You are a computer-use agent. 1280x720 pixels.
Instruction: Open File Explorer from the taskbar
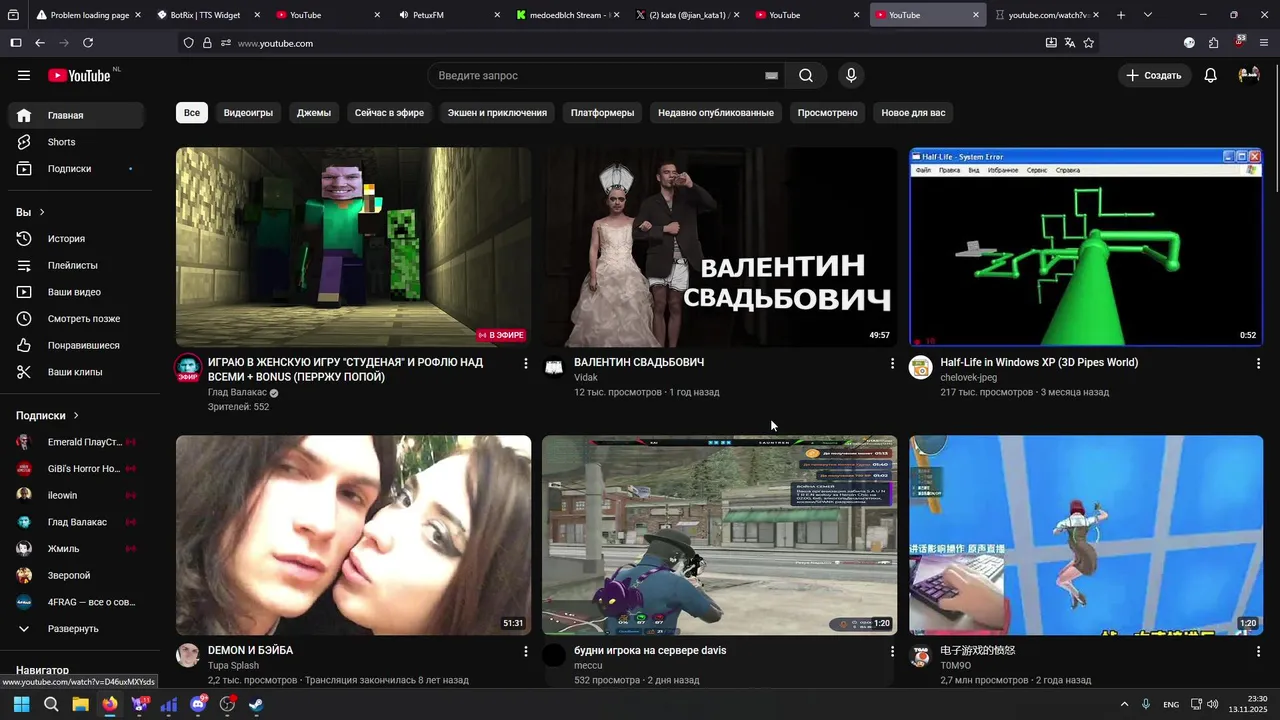point(80,704)
